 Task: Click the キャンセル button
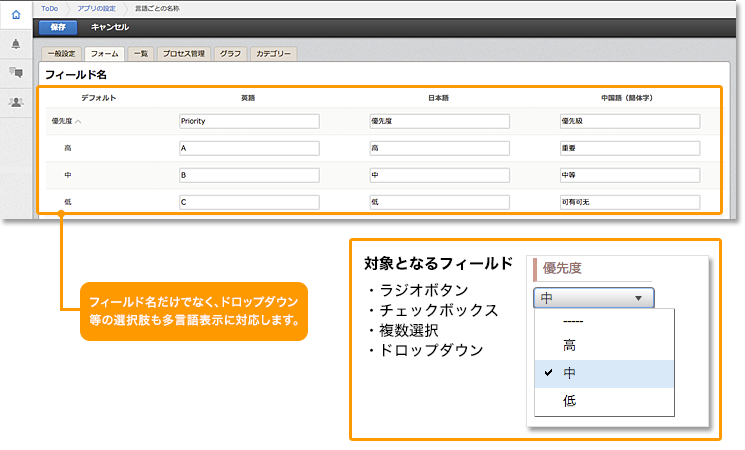(x=109, y=27)
